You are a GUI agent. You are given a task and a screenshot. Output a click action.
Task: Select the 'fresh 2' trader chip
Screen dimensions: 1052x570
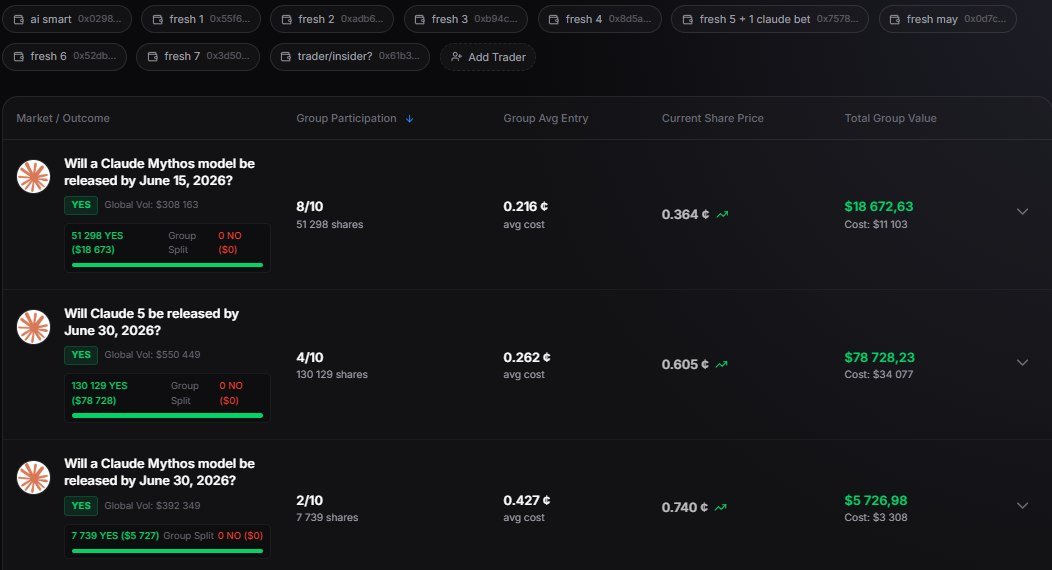point(331,19)
